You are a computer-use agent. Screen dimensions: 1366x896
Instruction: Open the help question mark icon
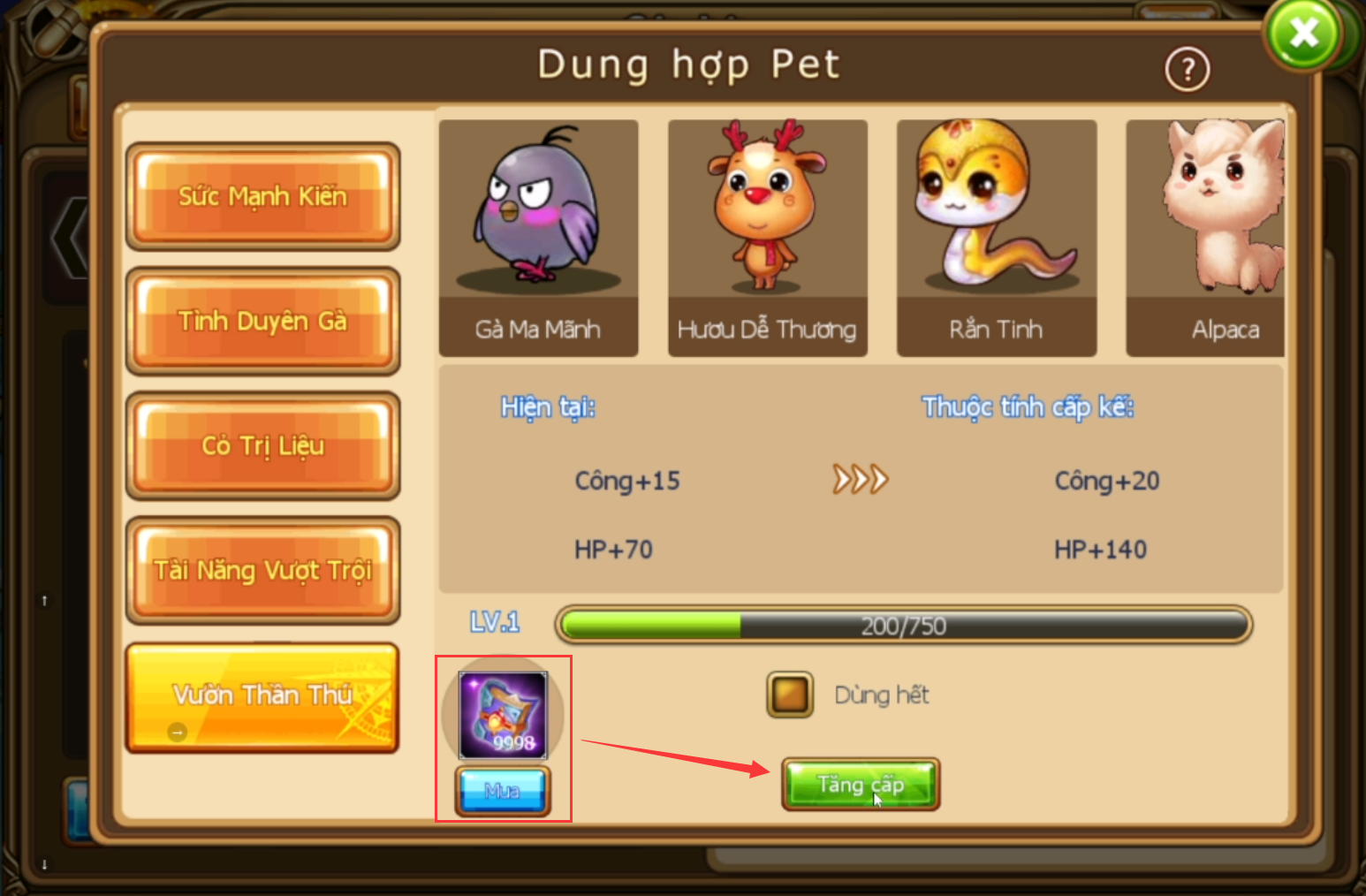click(1187, 69)
